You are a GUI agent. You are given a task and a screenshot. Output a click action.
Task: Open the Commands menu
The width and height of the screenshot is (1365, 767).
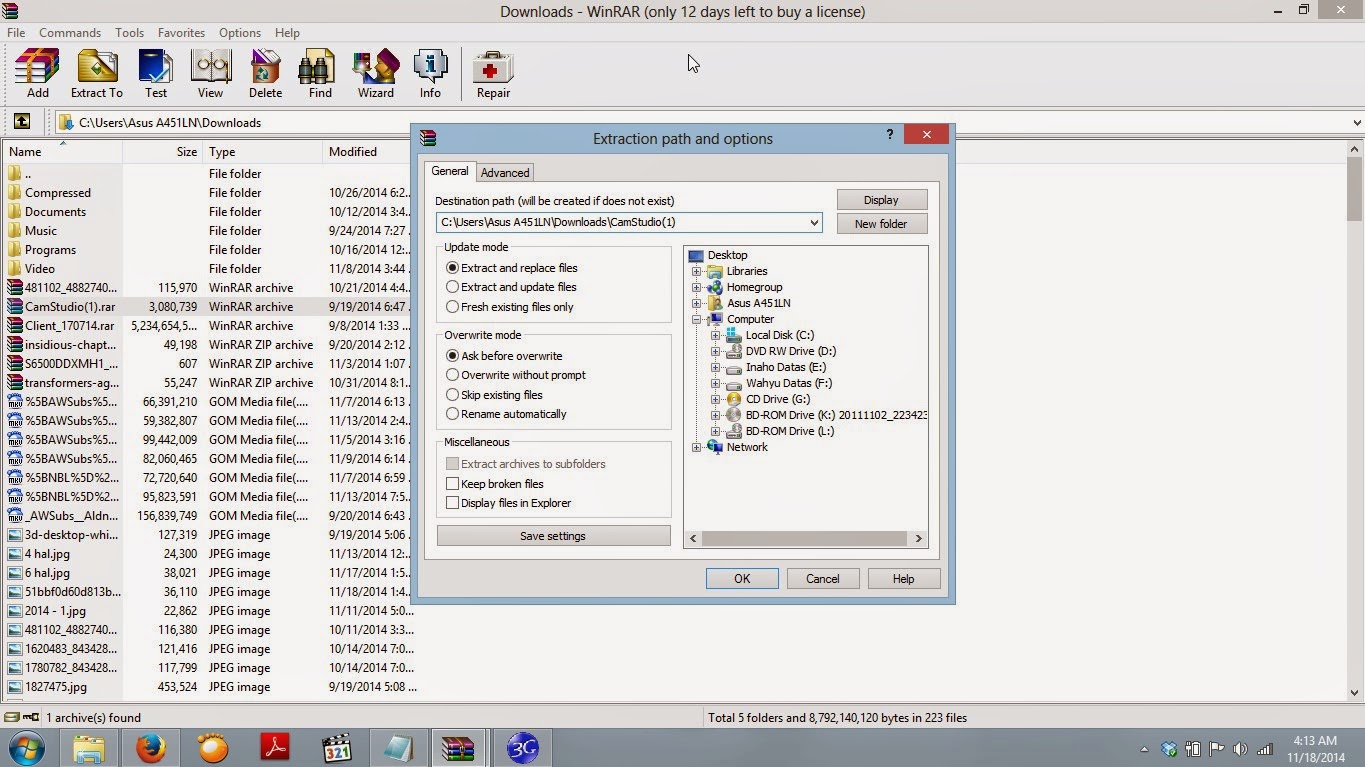tap(70, 32)
